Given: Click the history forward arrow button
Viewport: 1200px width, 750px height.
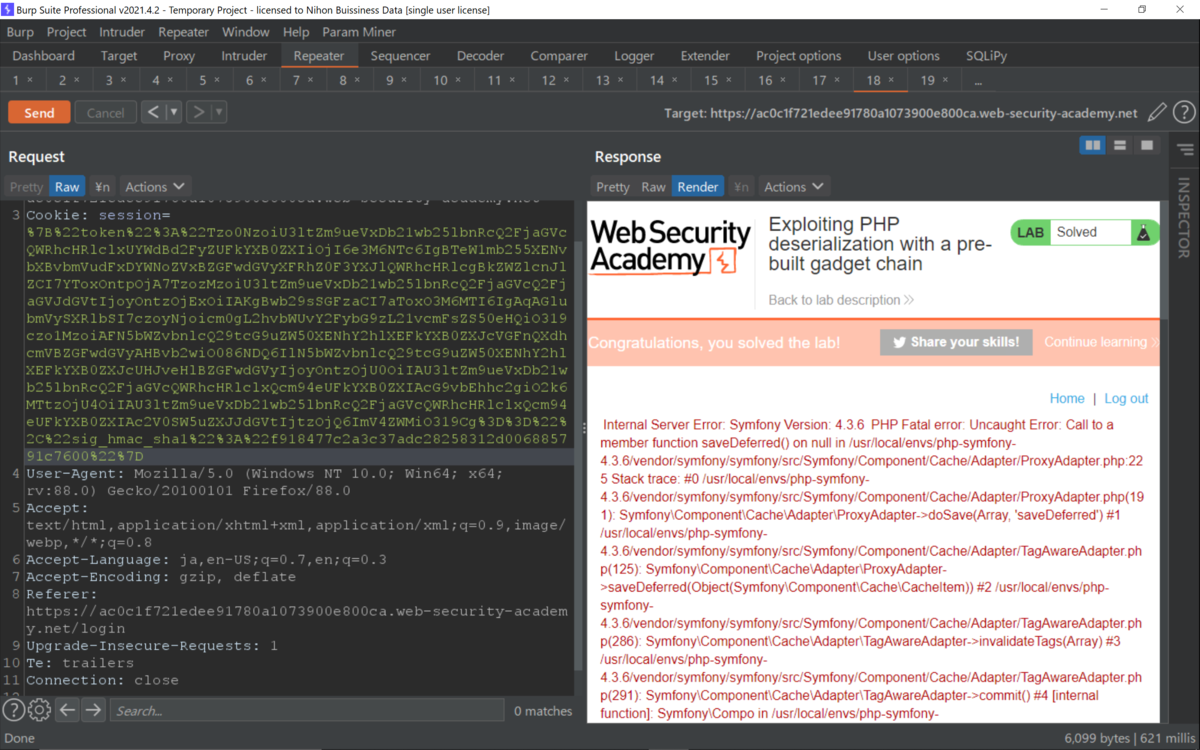Looking at the screenshot, I should 198,112.
